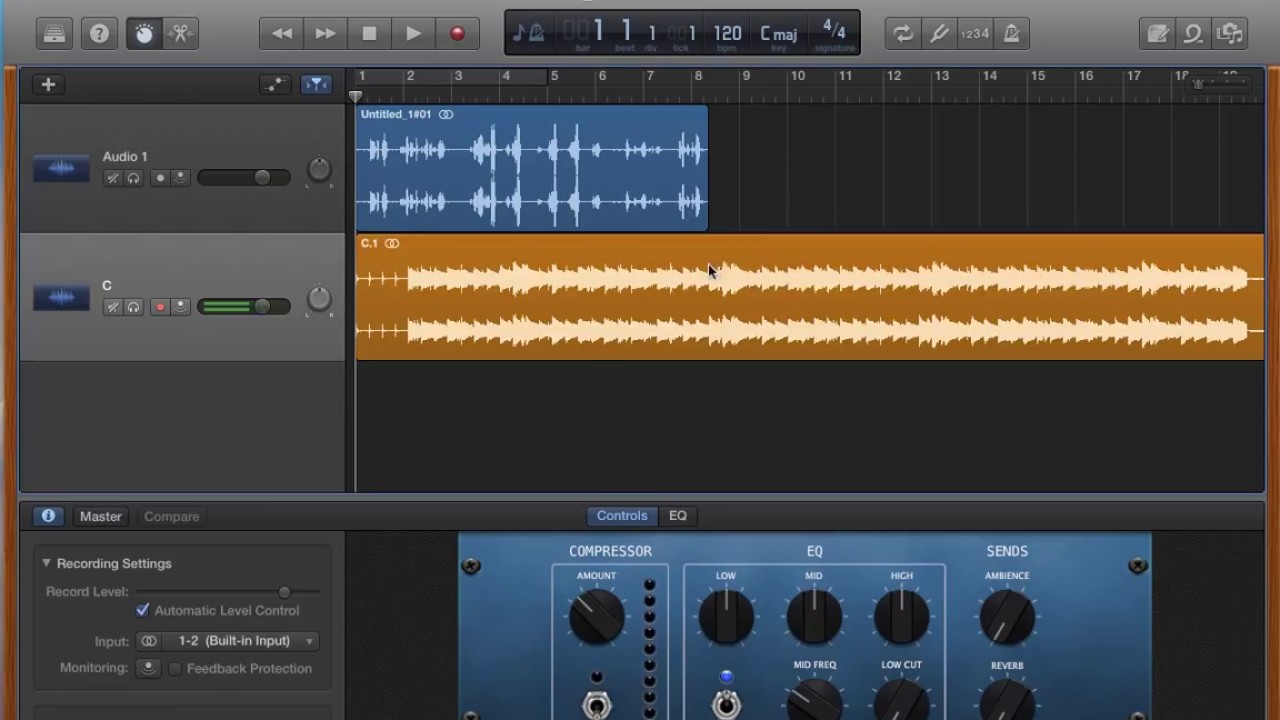
Task: Toggle the stereo input format button
Action: tap(149, 641)
